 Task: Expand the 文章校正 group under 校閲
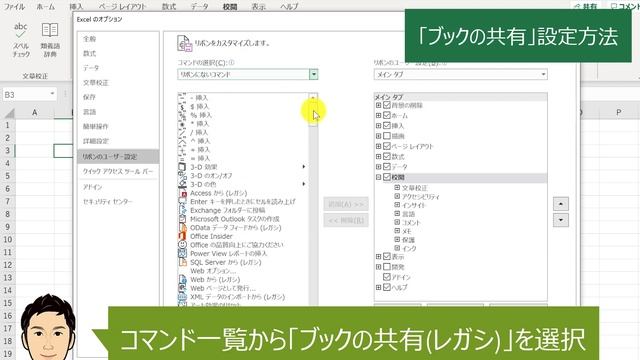tap(397, 188)
